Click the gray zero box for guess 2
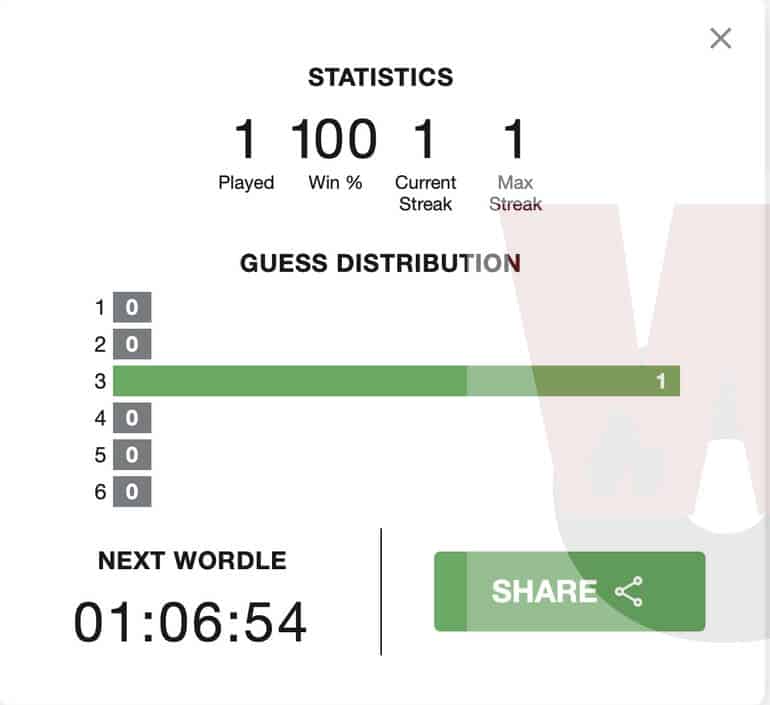 132,344
